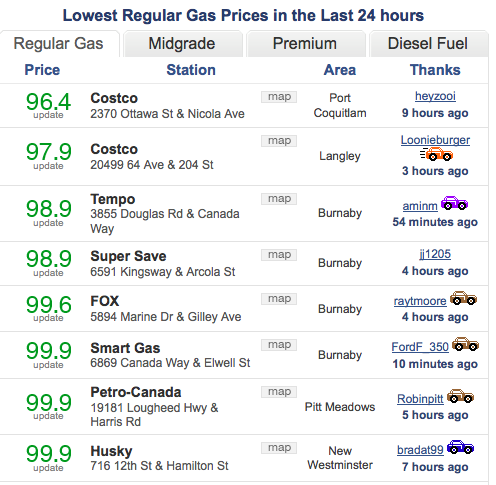Viewport: 496px width, 485px height.
Task: Click the blue car icon beside bradat99
Action: tap(460, 447)
